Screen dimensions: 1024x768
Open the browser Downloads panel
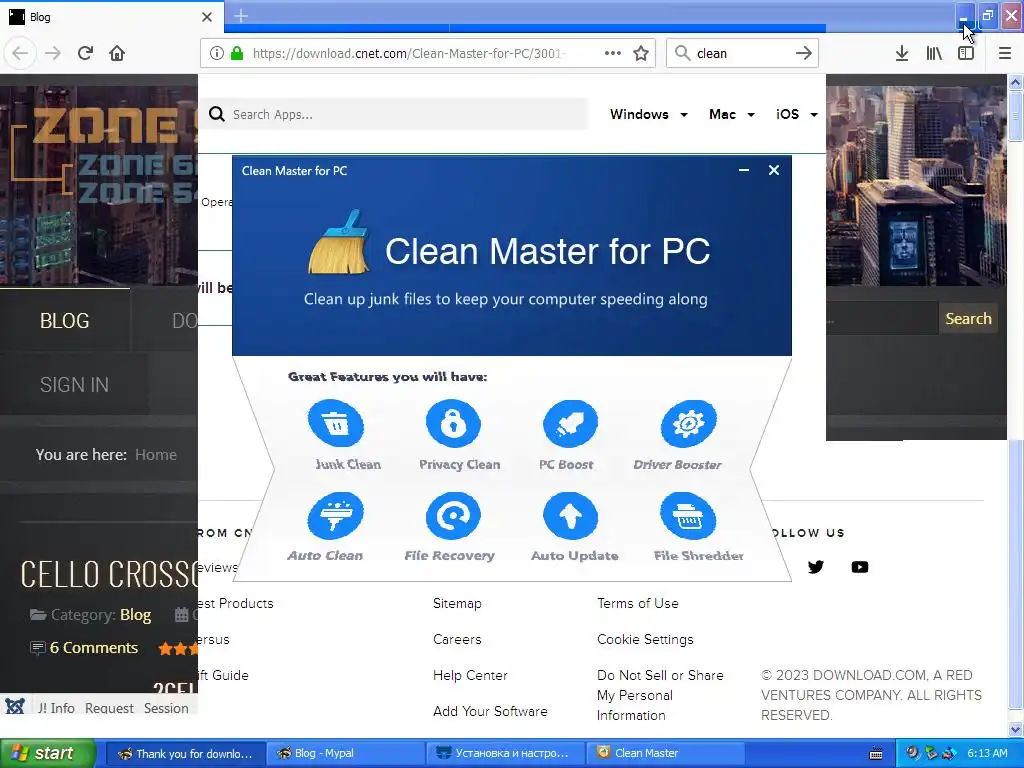[x=902, y=54]
